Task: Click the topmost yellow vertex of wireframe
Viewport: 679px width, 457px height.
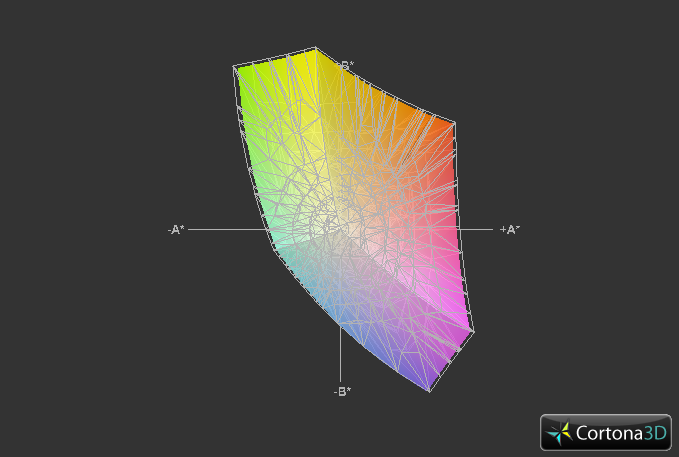Action: coord(316,47)
